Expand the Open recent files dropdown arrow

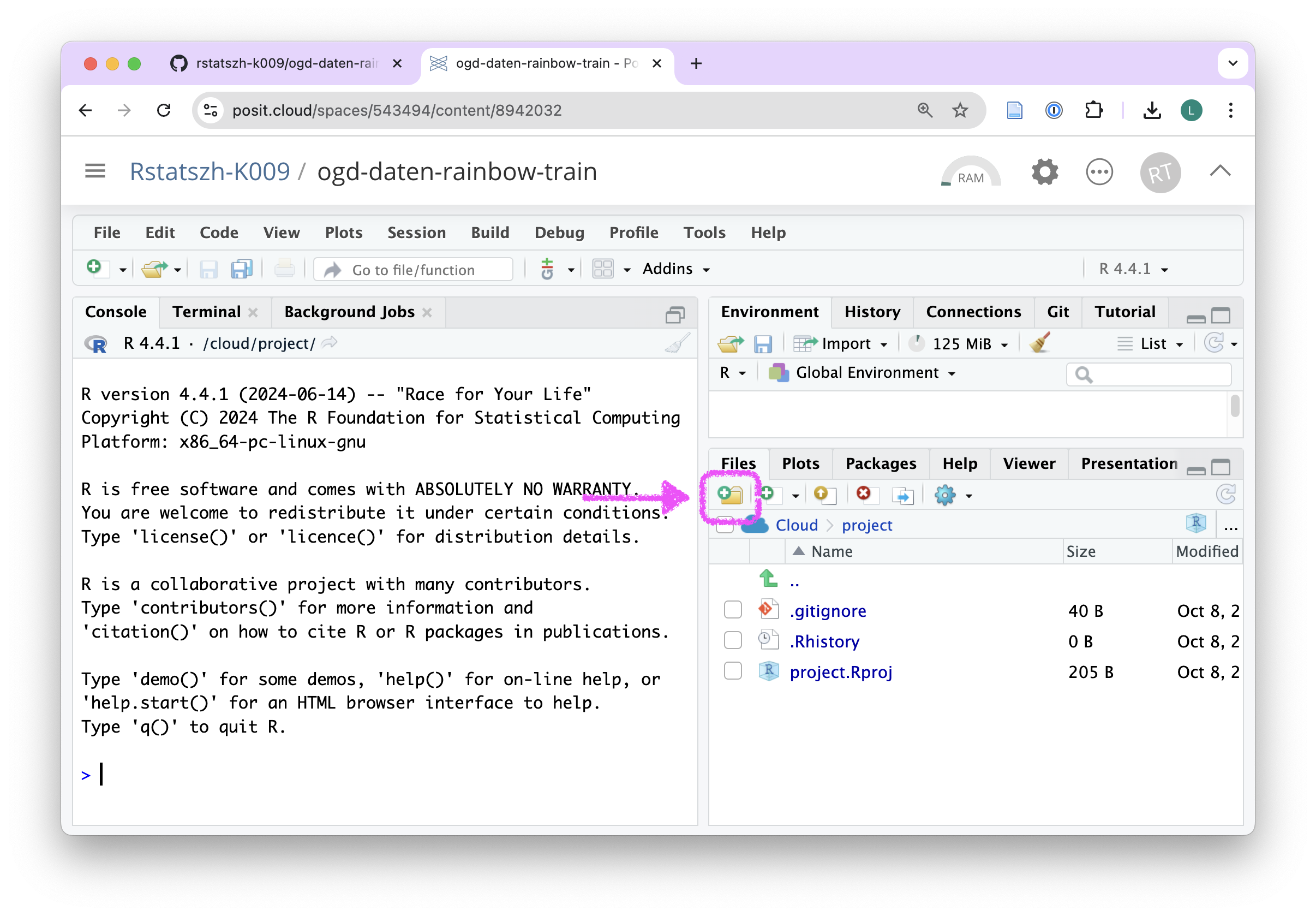[x=178, y=270]
